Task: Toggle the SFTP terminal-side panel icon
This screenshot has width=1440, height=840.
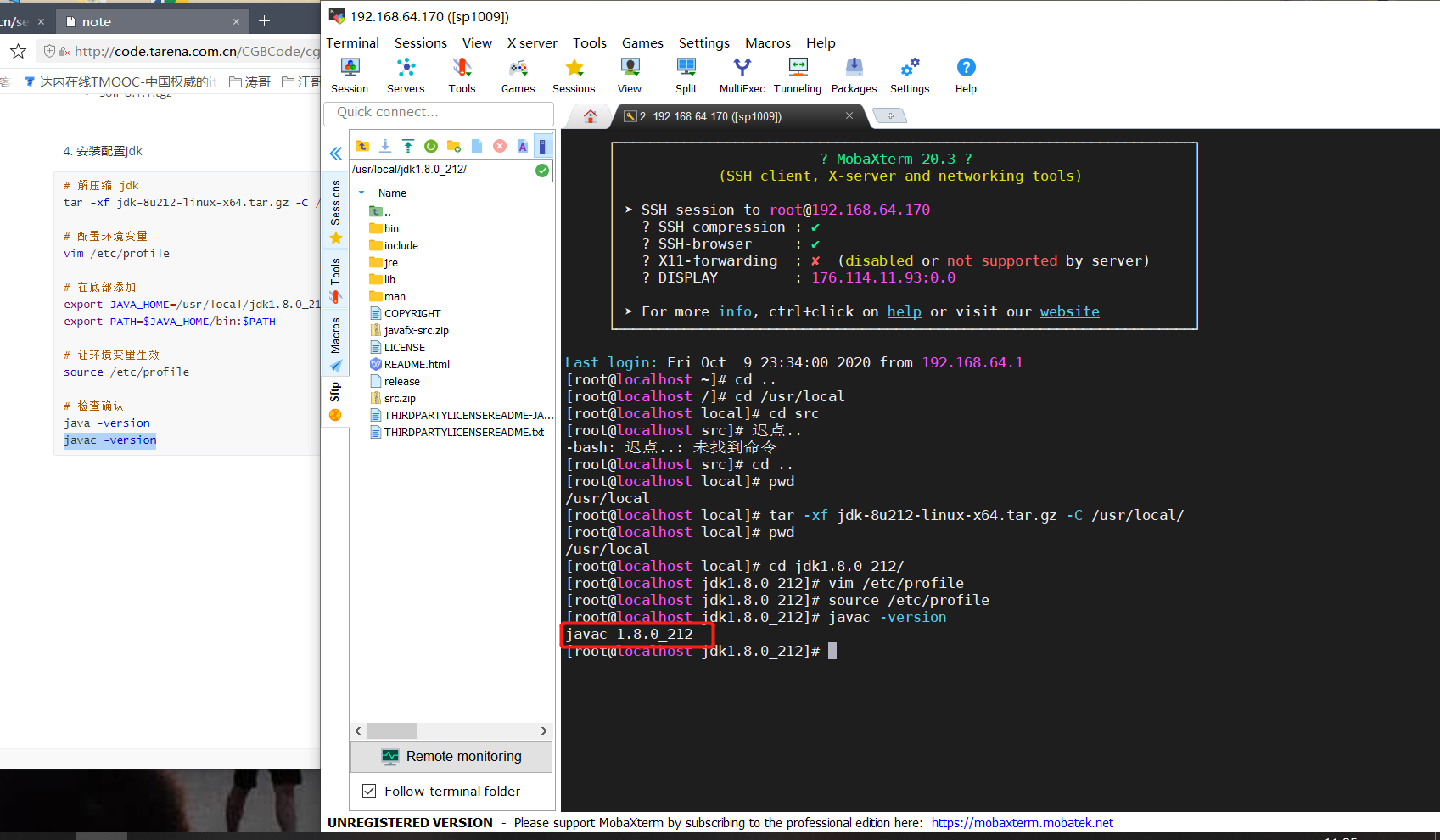Action: pos(543,146)
